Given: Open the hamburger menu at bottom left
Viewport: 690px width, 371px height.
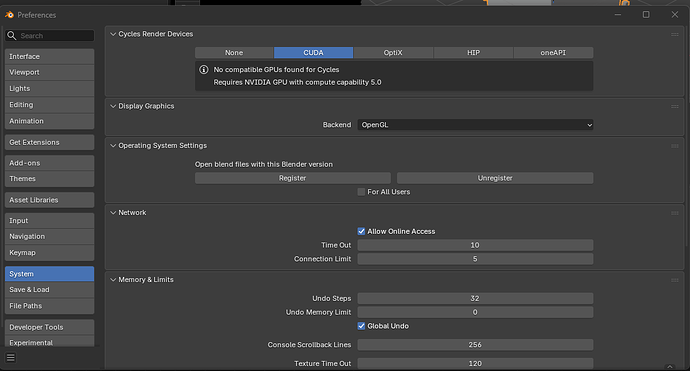Looking at the screenshot, I should 11,357.
